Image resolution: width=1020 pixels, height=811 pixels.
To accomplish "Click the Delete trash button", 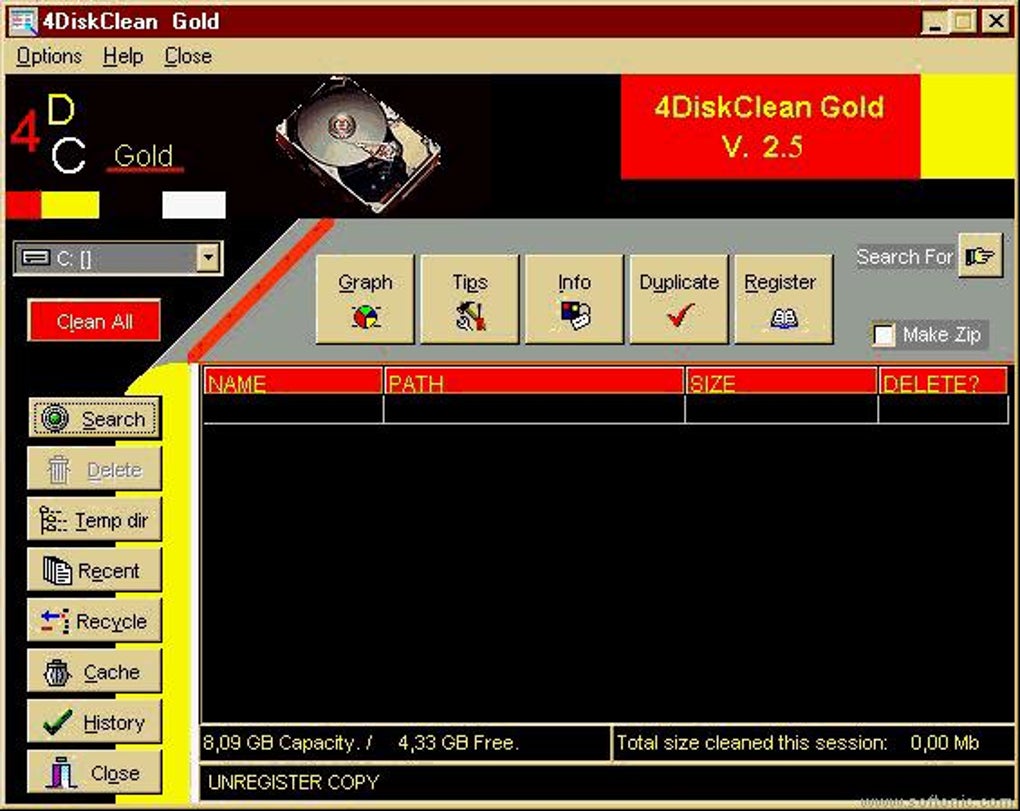I will click(x=95, y=469).
